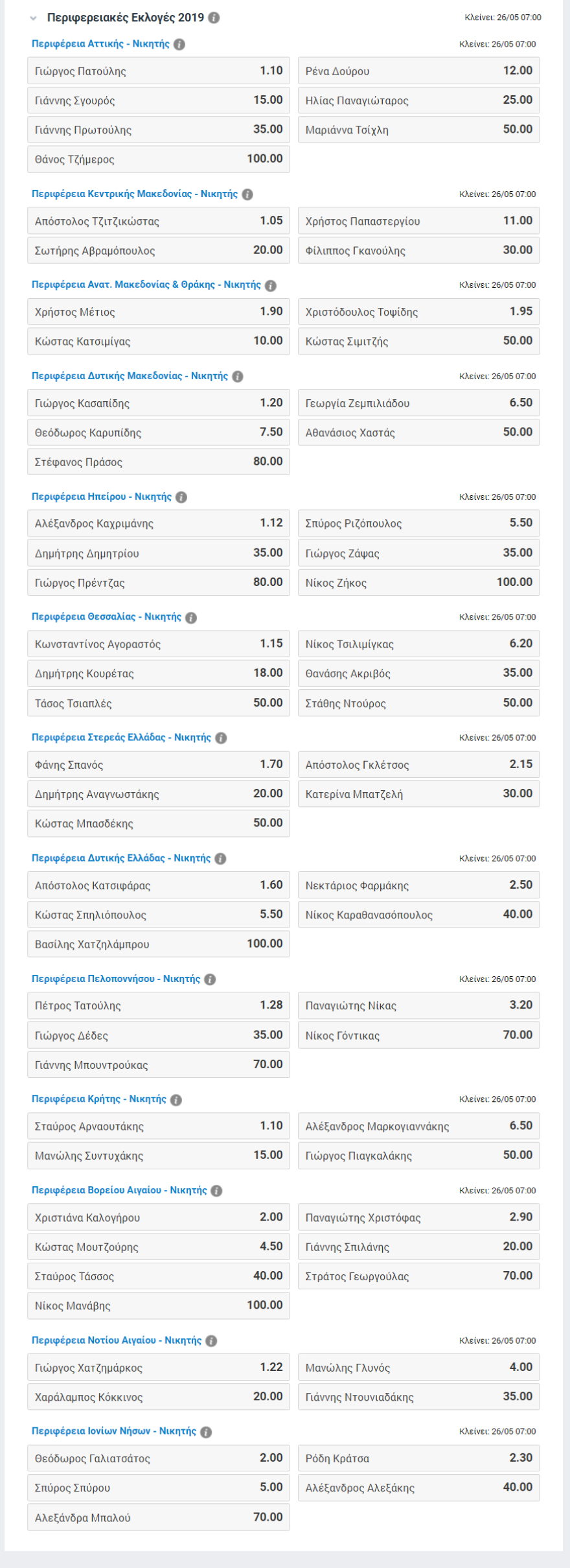Show info for Περιφέρεια Στερεάς Ελλάδας
The image size is (570, 1568).
[221, 738]
